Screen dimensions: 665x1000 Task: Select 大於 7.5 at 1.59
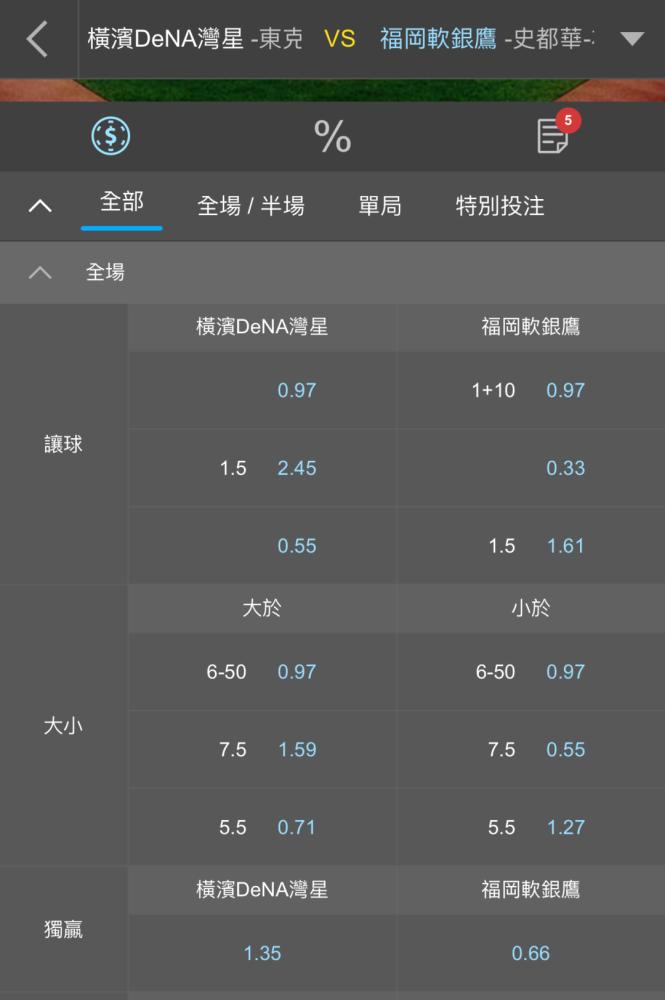(262, 749)
